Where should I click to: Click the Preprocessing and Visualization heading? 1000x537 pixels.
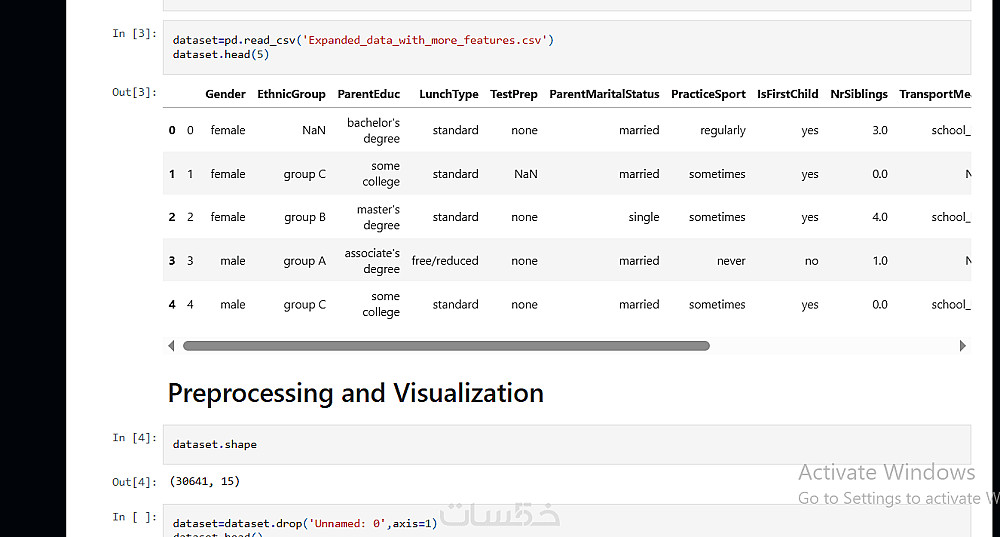point(355,393)
